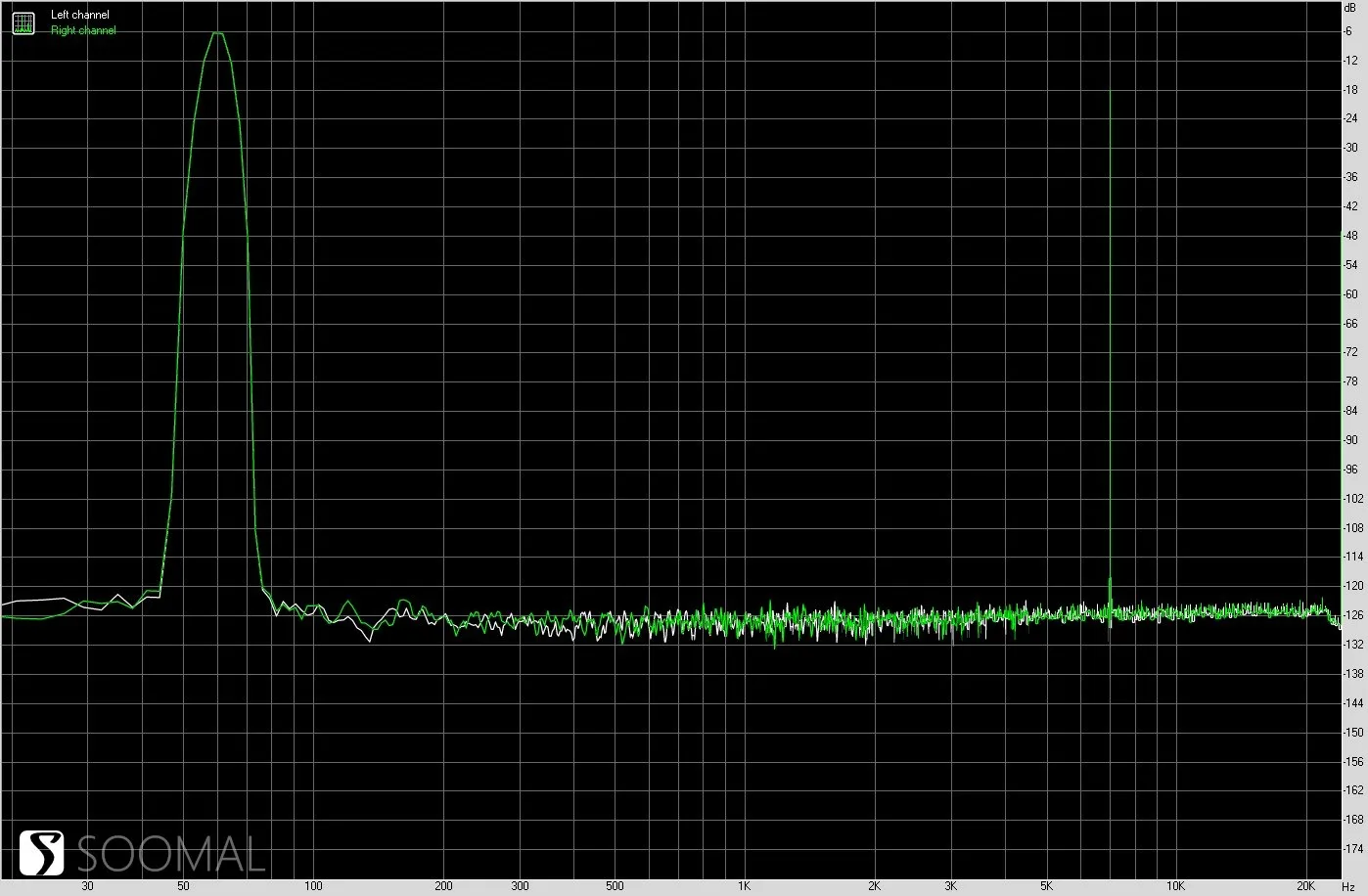Click the '-132' level axis value

[1352, 645]
